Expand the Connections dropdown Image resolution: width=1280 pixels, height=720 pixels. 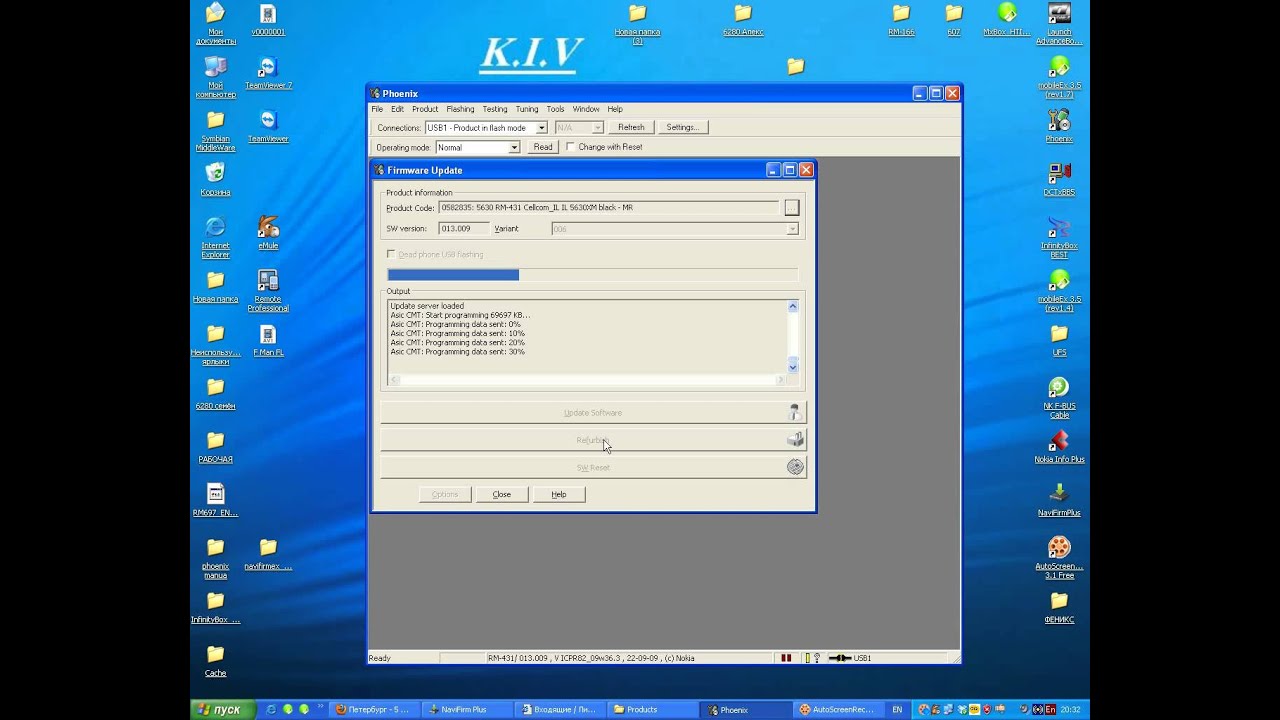click(541, 128)
